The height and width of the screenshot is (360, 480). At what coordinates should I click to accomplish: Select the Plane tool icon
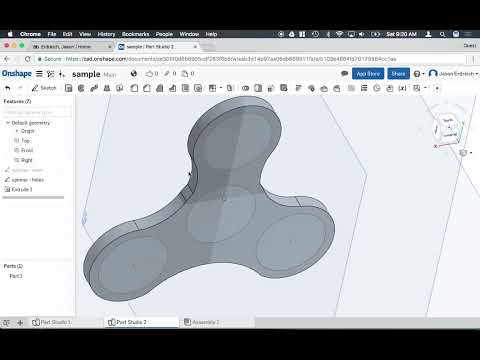tap(351, 88)
